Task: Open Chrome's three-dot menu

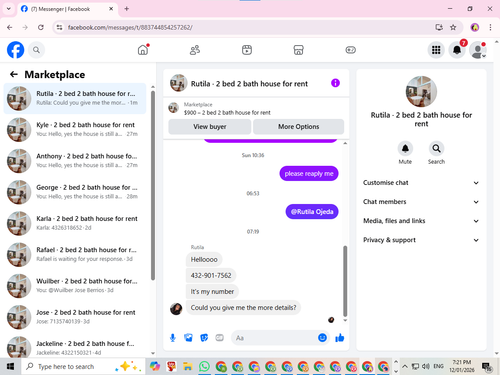Action: tap(490, 27)
